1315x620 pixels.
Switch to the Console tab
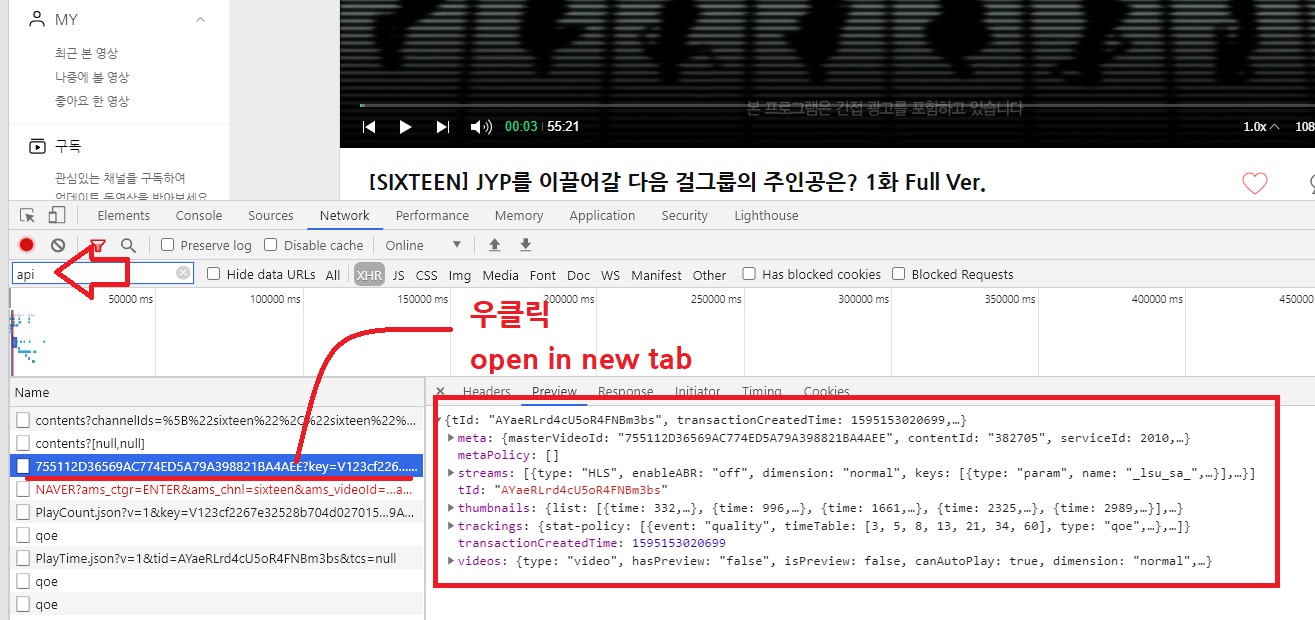point(199,215)
